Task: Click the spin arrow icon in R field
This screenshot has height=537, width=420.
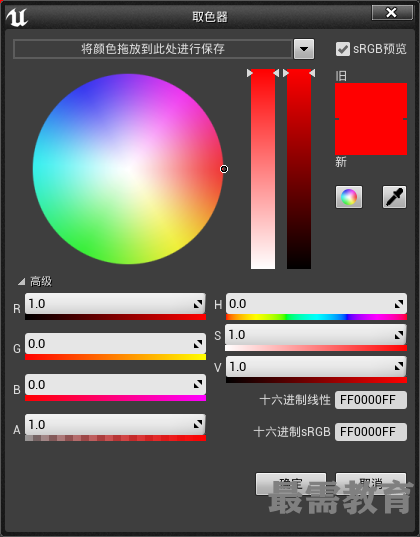Action: [x=198, y=304]
